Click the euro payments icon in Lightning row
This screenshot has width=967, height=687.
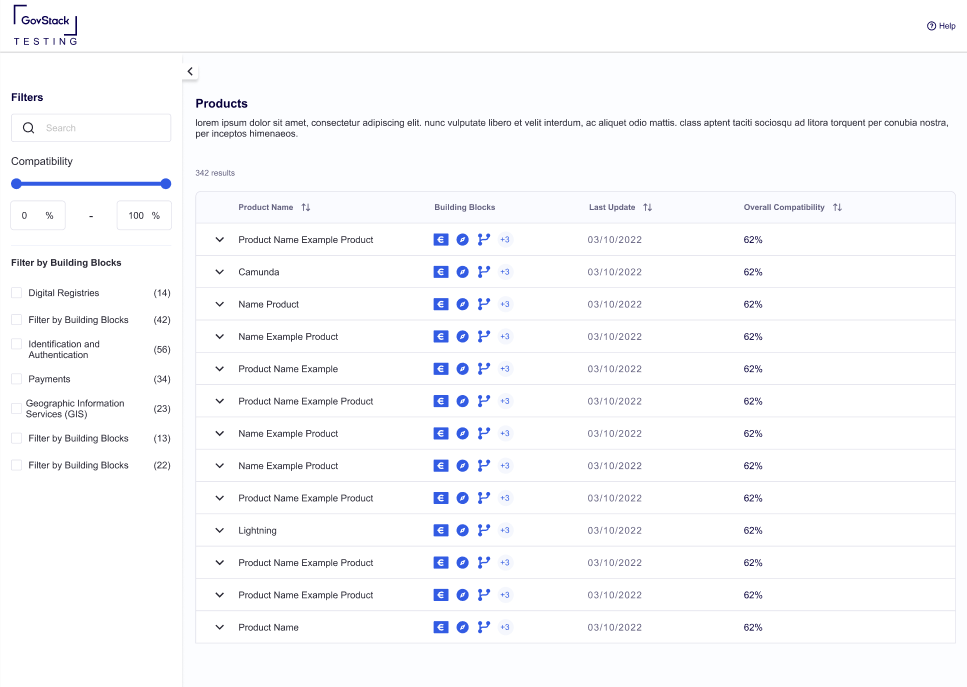tap(440, 530)
